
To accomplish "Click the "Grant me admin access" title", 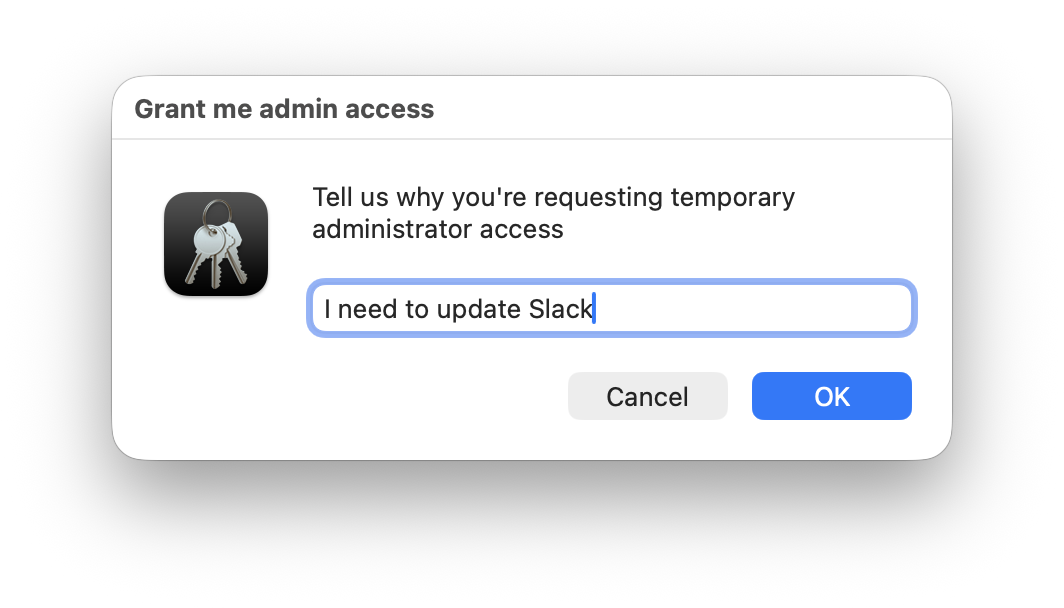I will coord(284,109).
